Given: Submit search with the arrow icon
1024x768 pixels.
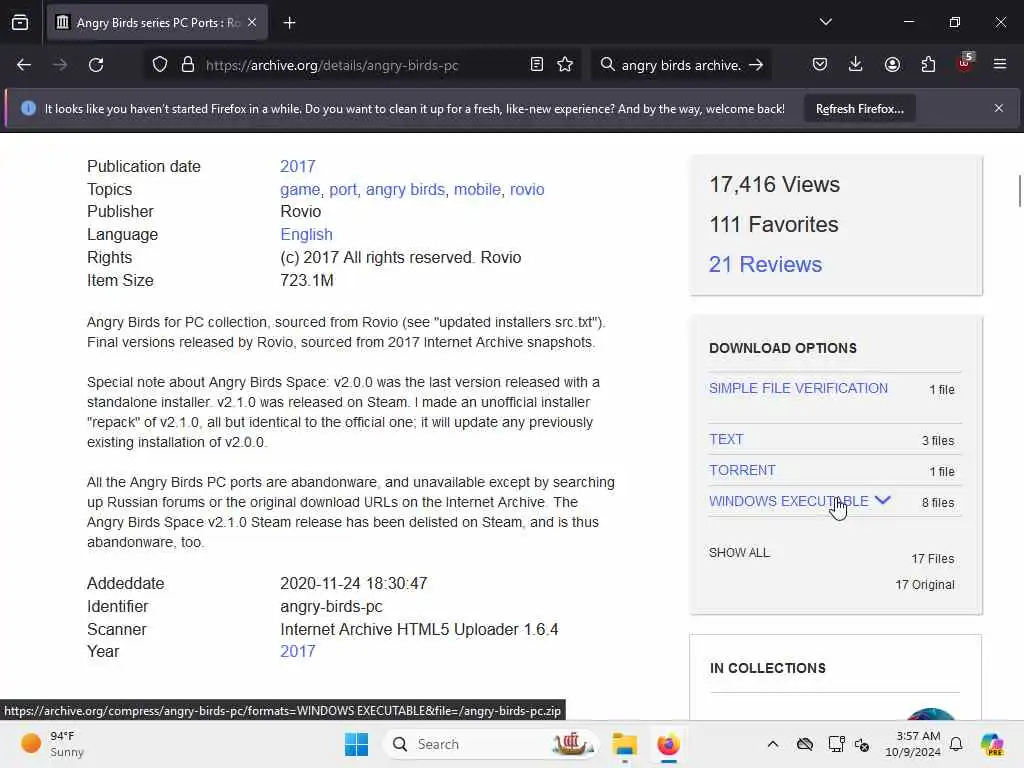Looking at the screenshot, I should point(756,65).
